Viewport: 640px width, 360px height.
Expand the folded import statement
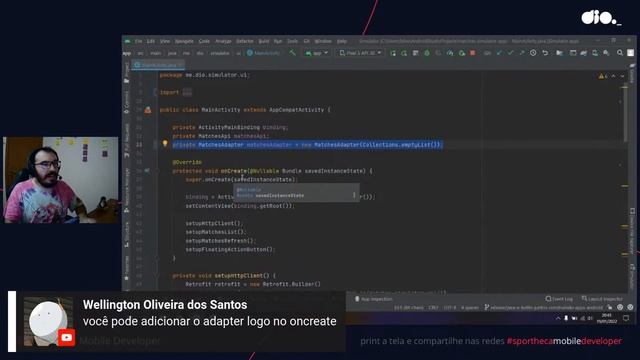[187, 92]
